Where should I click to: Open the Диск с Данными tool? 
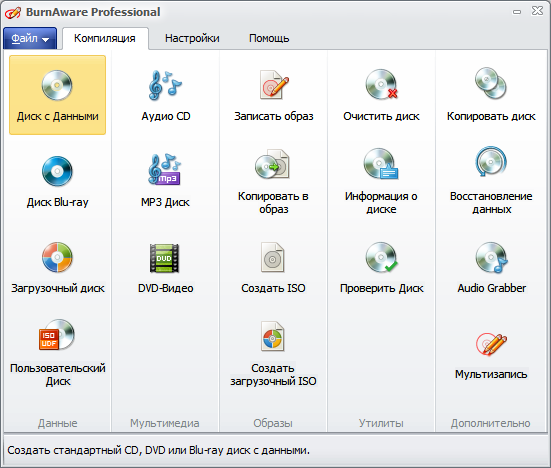(x=57, y=95)
